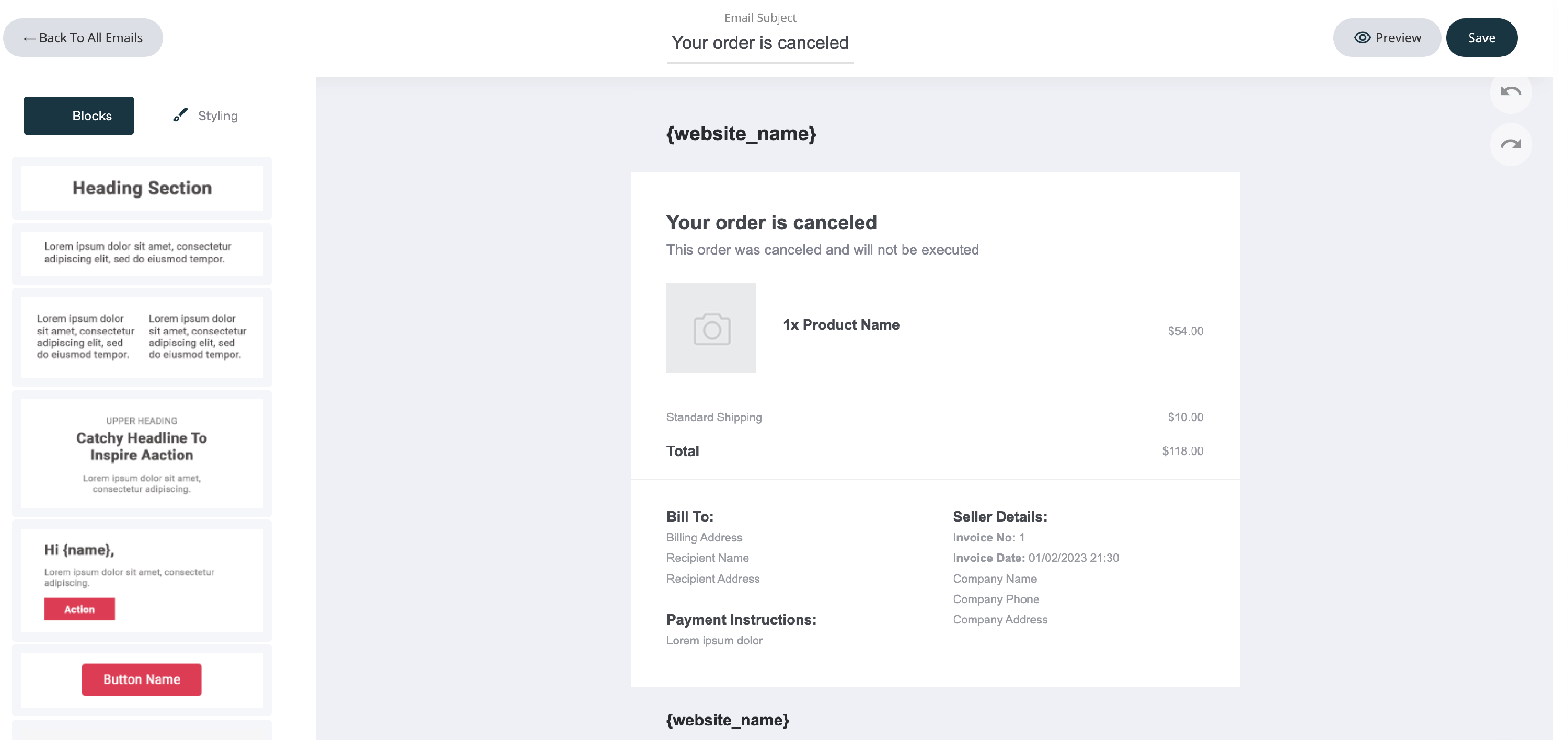Click the product image camera placeholder

[711, 328]
